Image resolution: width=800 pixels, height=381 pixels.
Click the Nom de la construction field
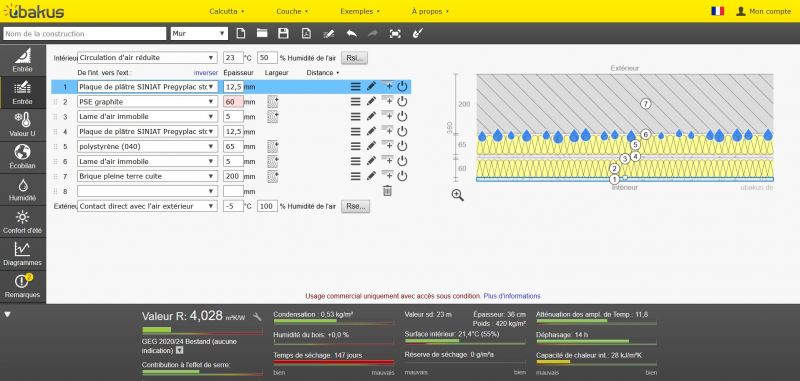coord(85,34)
